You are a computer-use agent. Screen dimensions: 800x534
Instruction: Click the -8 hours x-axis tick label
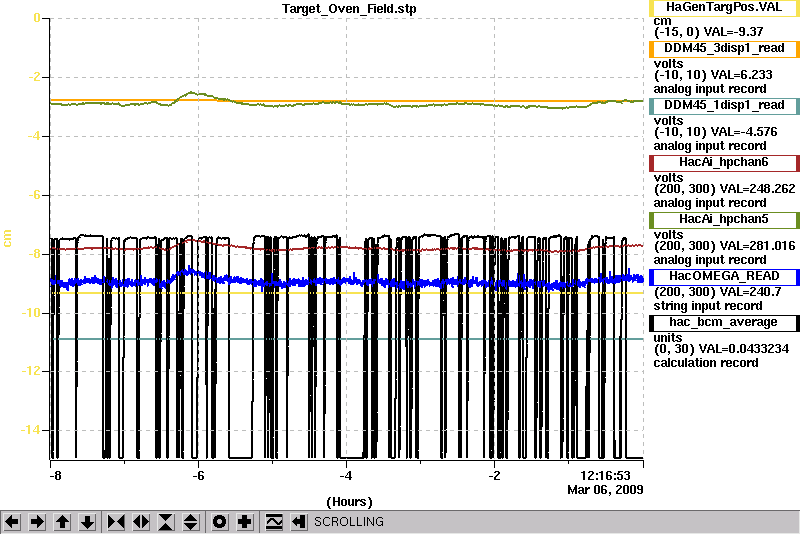click(x=55, y=476)
